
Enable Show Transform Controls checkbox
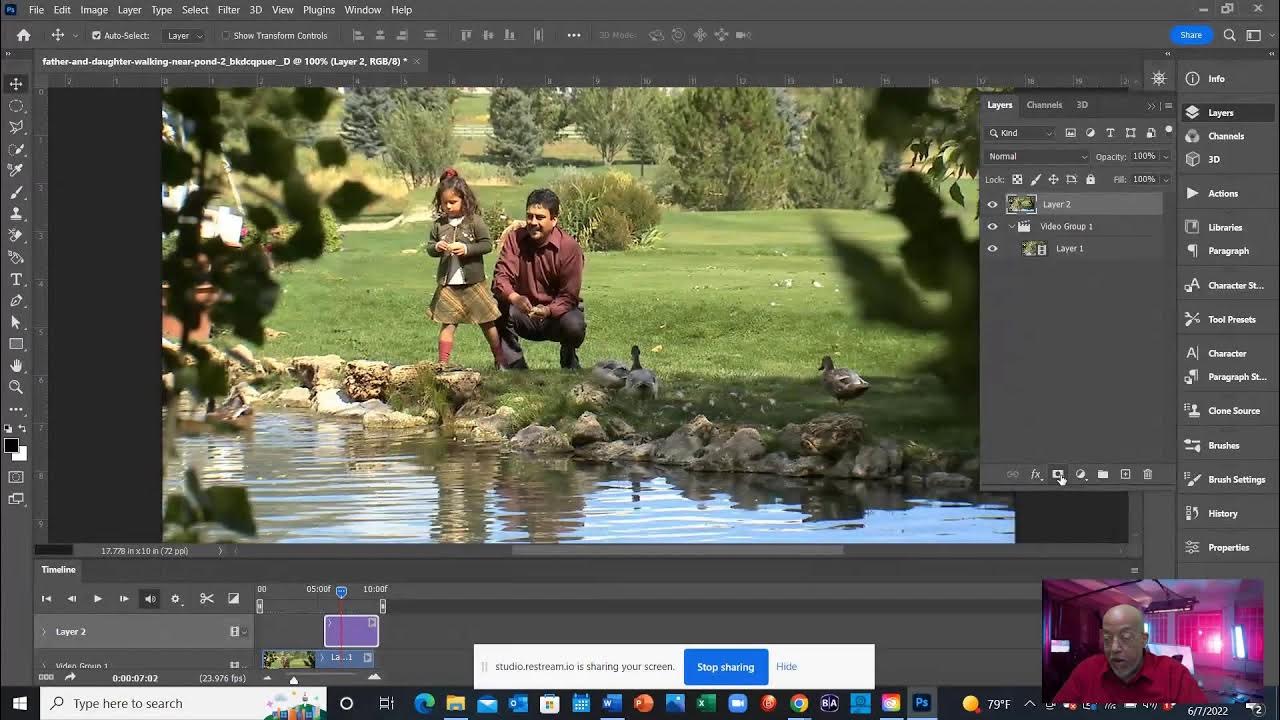(x=225, y=36)
